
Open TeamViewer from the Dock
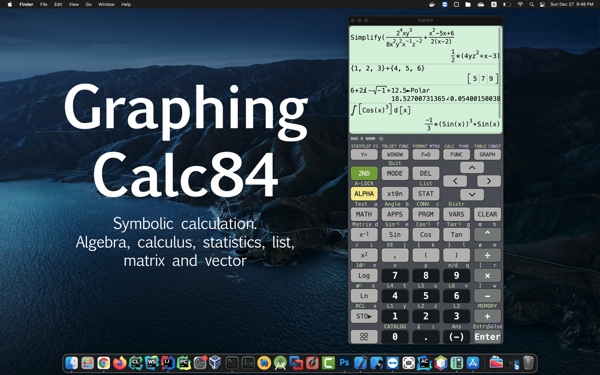393,363
